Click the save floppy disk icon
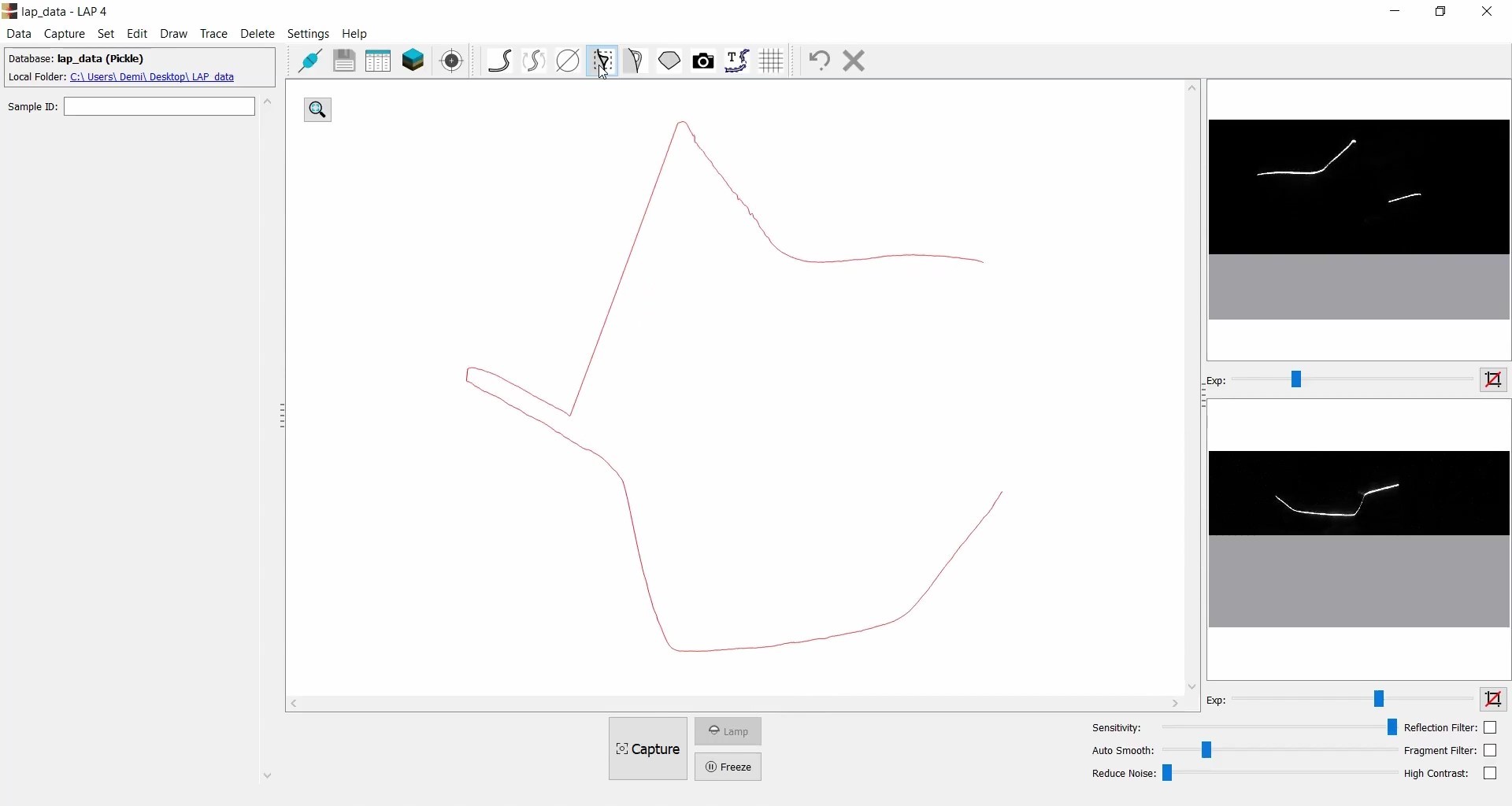The height and width of the screenshot is (806, 1512). [345, 61]
